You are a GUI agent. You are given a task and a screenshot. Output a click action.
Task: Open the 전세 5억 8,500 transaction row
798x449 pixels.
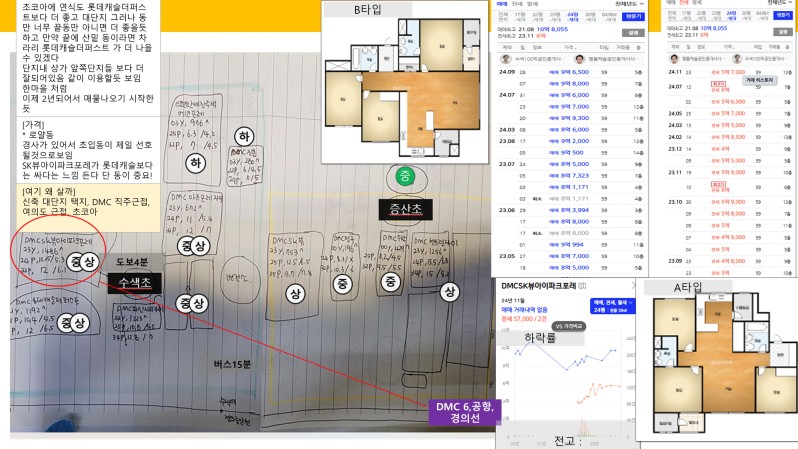(x=728, y=137)
